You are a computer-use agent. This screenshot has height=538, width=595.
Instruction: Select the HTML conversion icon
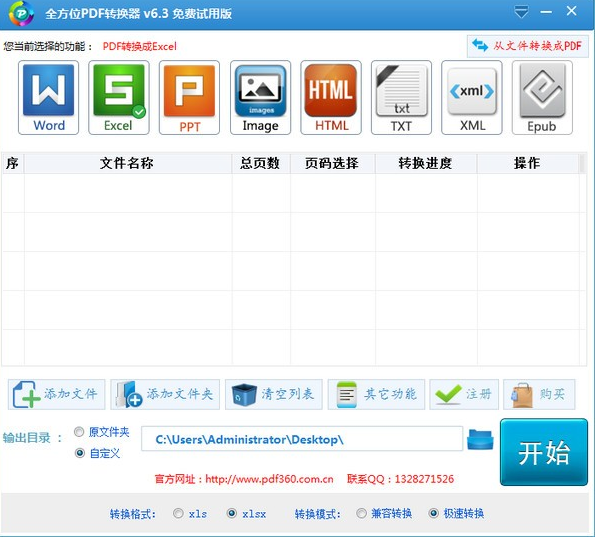pos(331,98)
